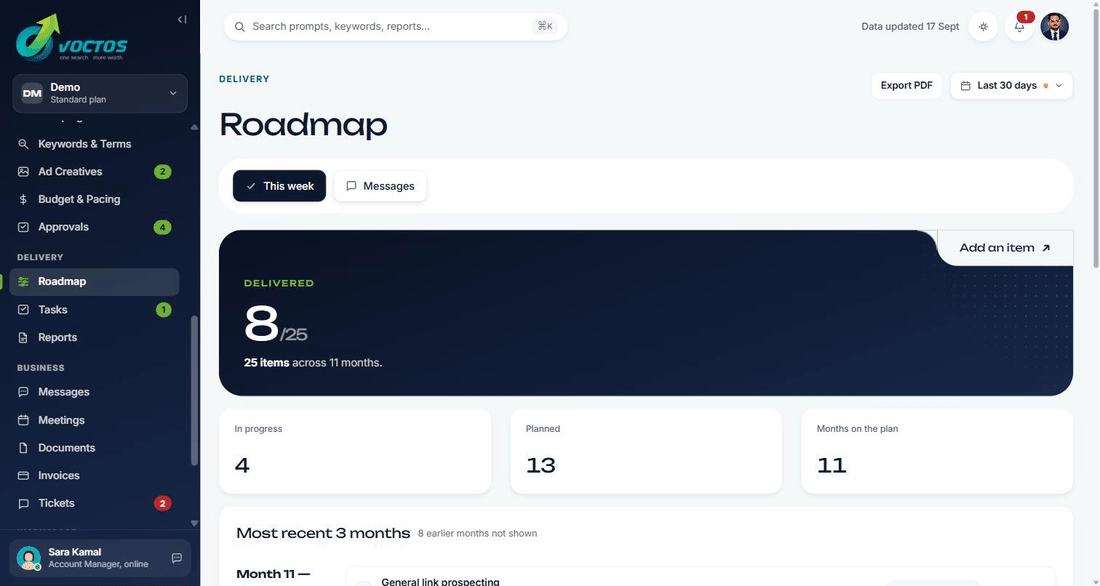Collapse the sidebar with the arrow icon
This screenshot has height=586, width=1100.
[x=182, y=20]
